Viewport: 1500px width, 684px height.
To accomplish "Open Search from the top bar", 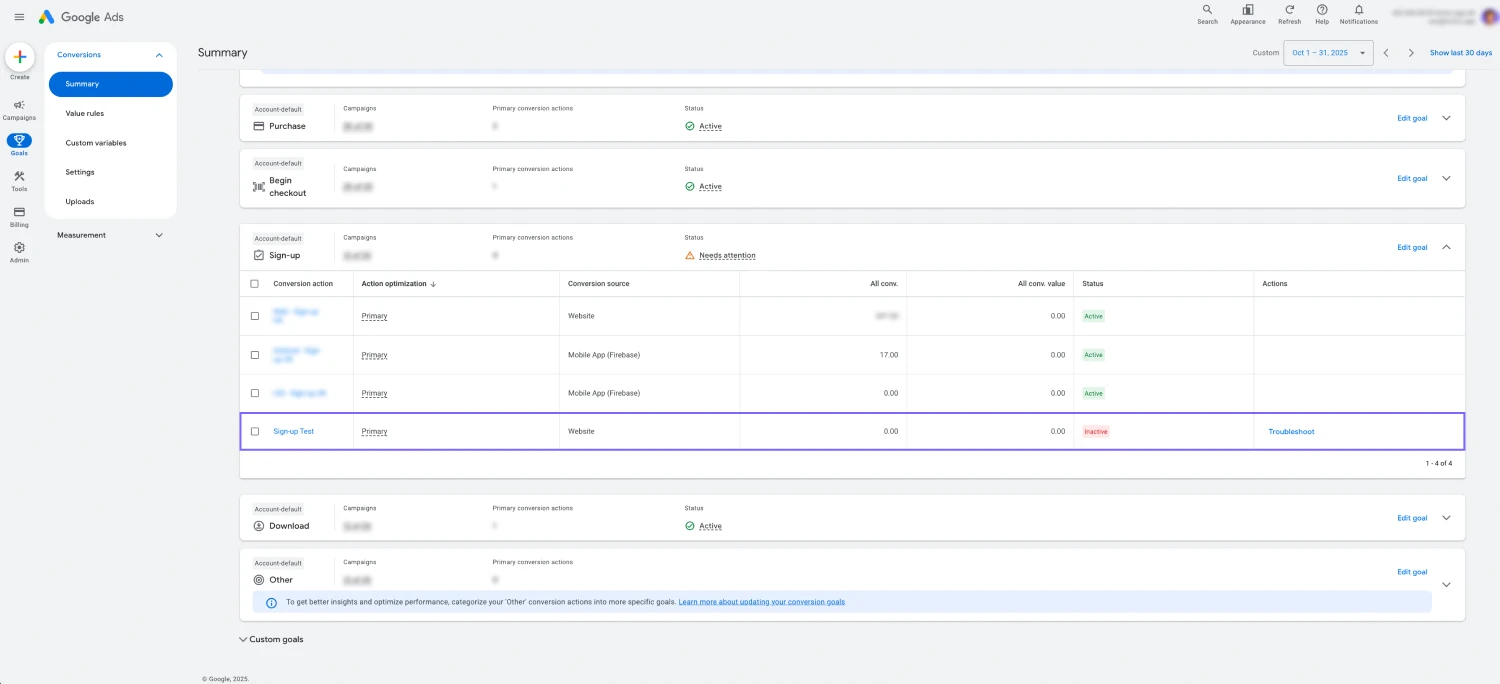I will pyautogui.click(x=1207, y=12).
